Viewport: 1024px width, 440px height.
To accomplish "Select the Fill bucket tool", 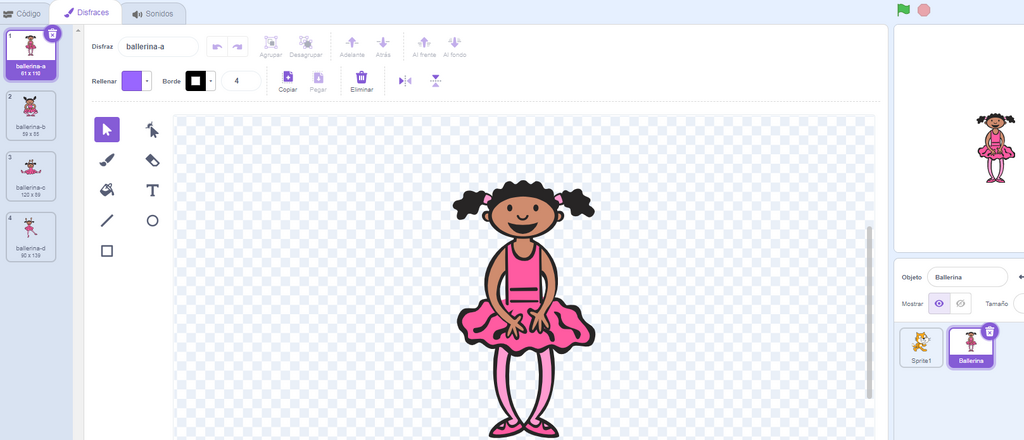I will pyautogui.click(x=107, y=190).
